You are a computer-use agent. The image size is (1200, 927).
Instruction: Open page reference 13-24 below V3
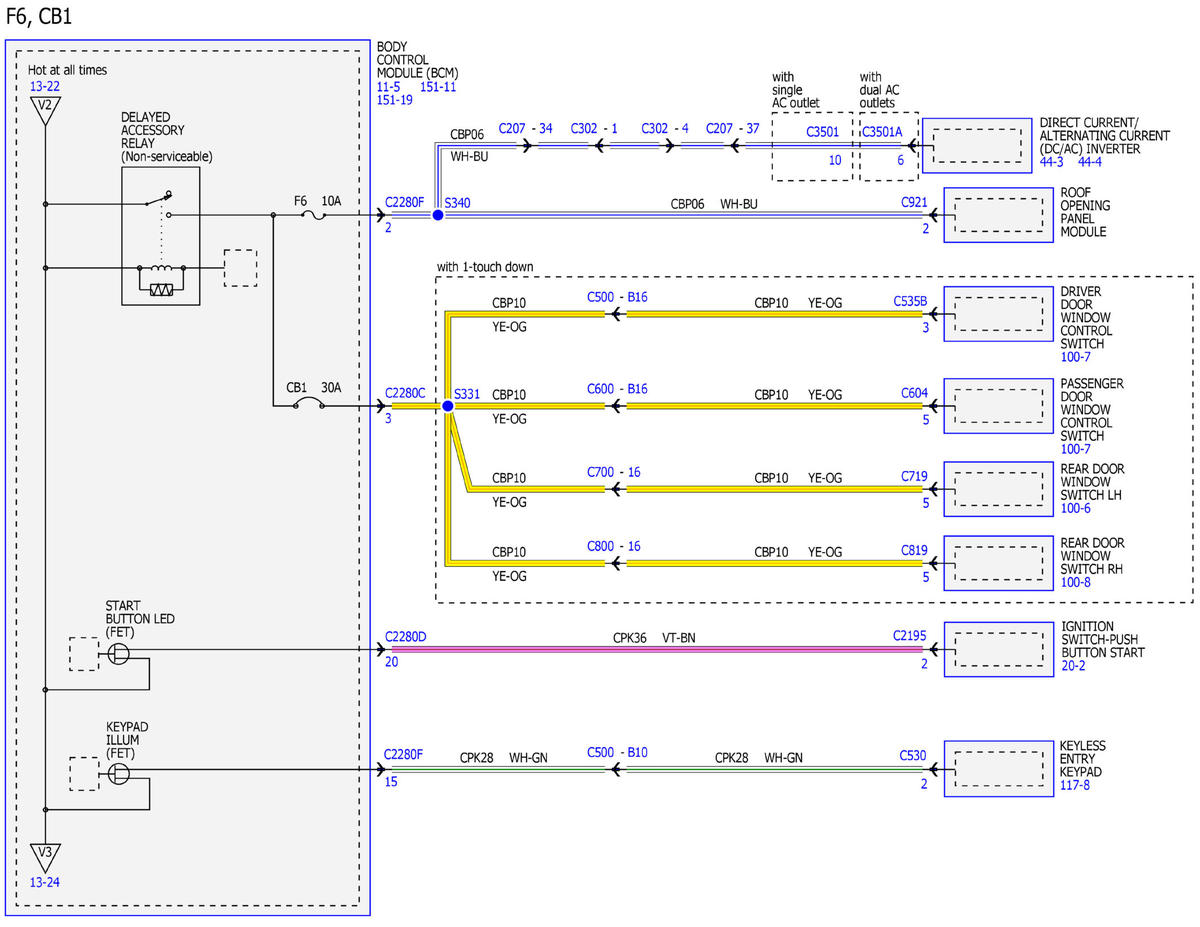click(x=45, y=883)
